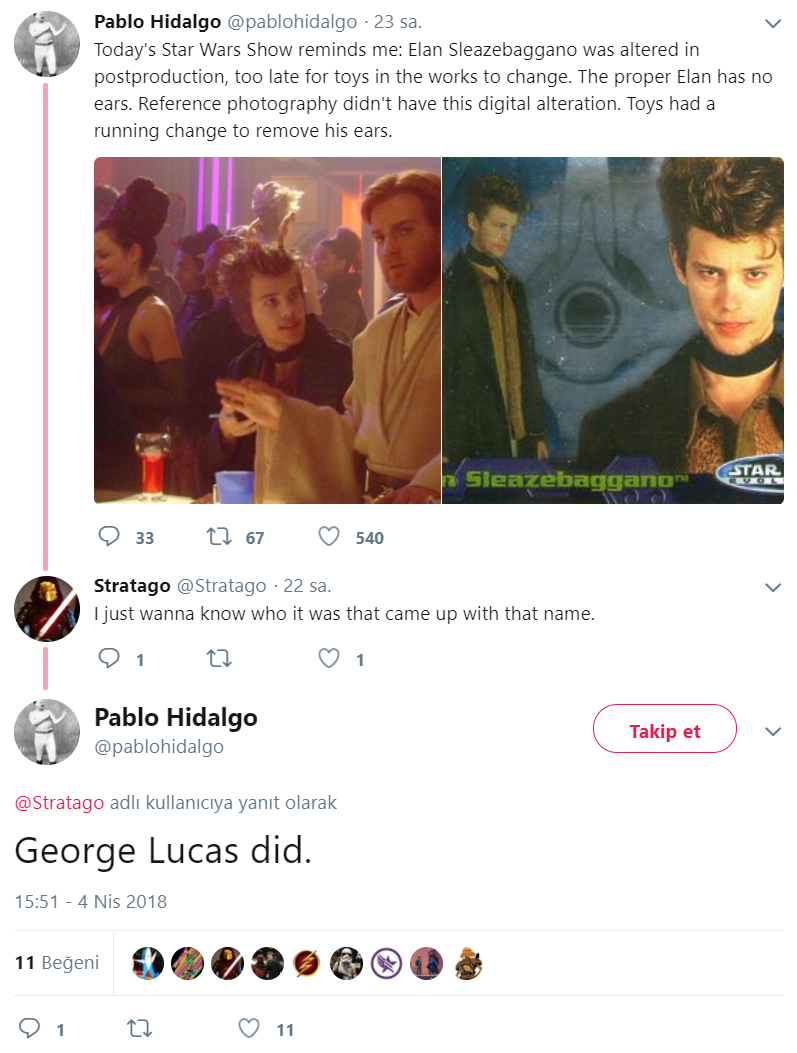The image size is (797, 1053).
Task: Click the stormtrooper liker avatar
Action: pos(346,963)
